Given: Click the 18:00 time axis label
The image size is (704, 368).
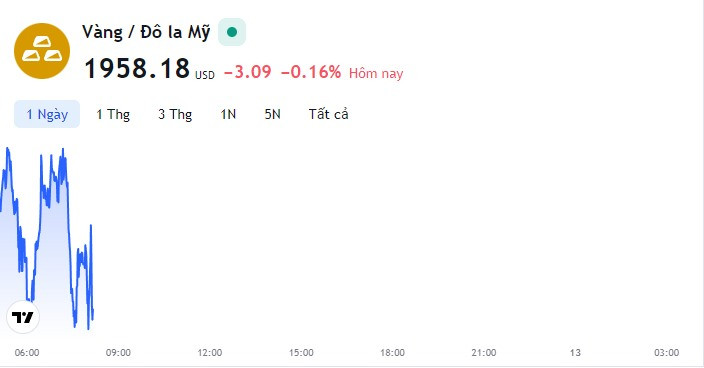Looking at the screenshot, I should [x=392, y=353].
